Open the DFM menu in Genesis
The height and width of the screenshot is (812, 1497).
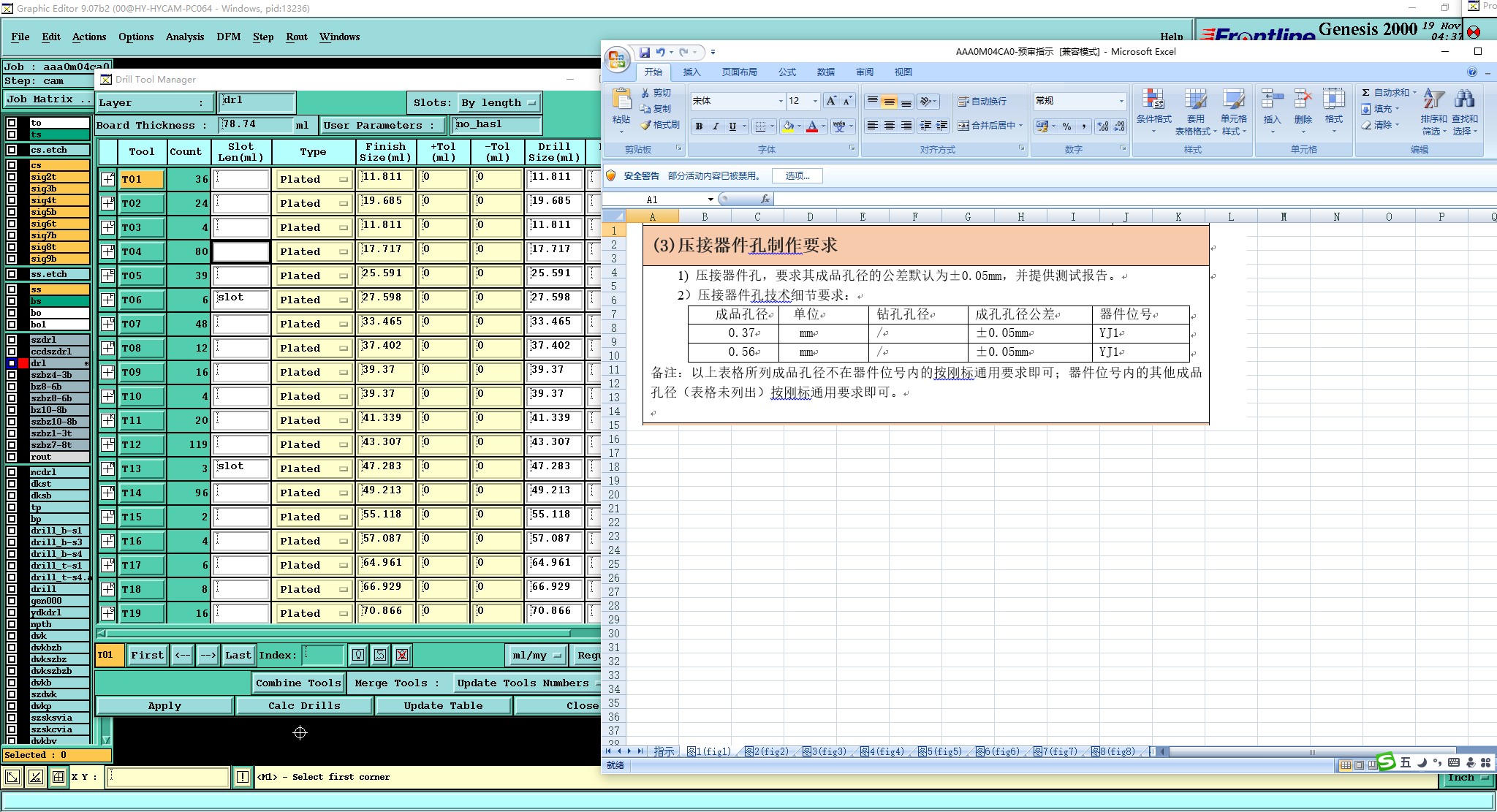pyautogui.click(x=228, y=37)
